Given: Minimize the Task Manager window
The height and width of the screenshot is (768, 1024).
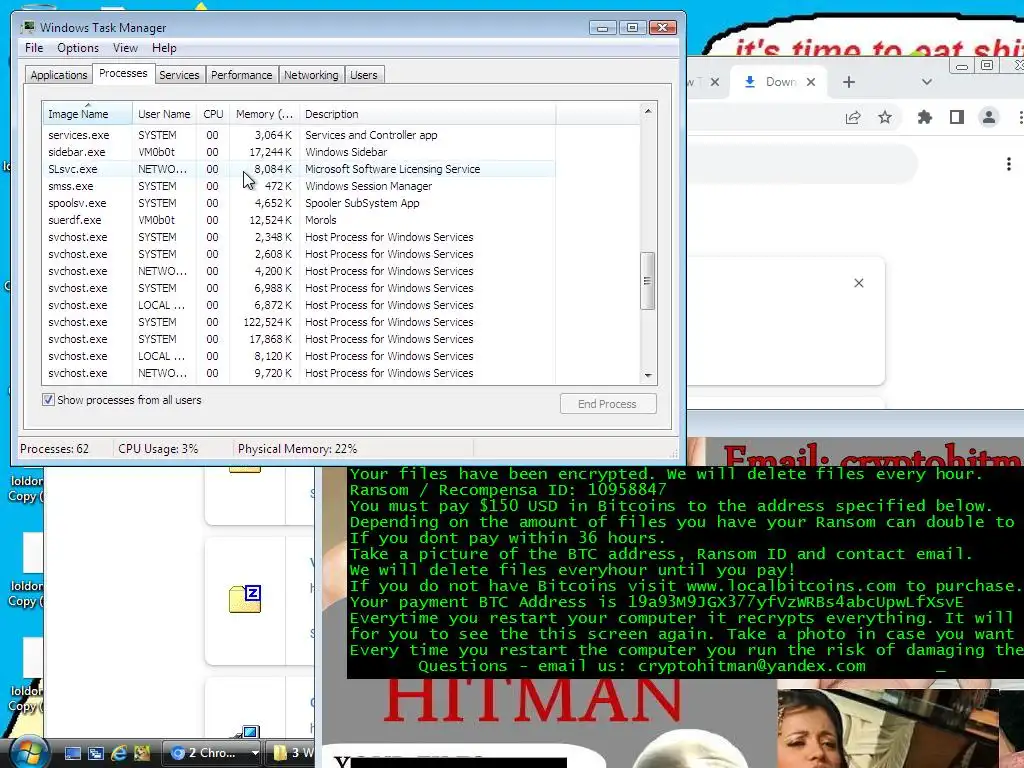Looking at the screenshot, I should pos(602,27).
